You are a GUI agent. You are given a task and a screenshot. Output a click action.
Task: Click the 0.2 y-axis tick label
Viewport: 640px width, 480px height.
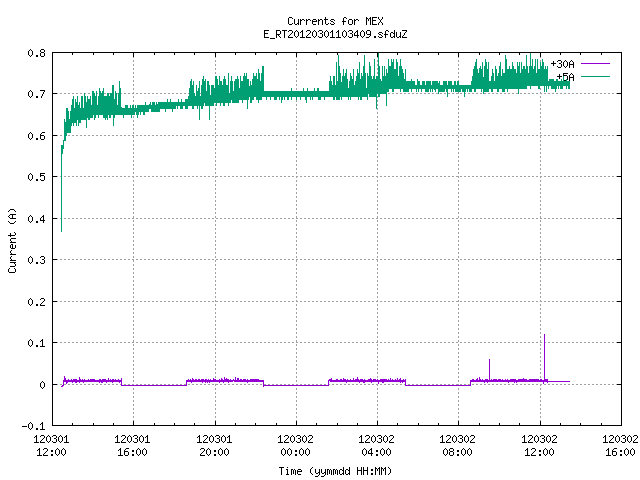[36, 302]
